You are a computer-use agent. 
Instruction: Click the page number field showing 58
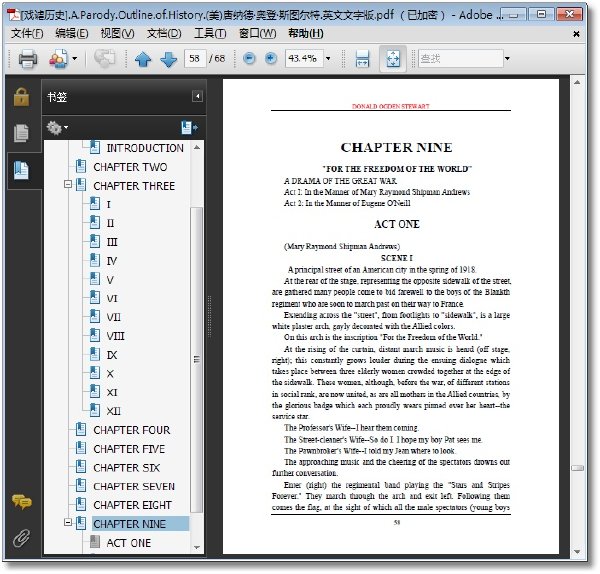pyautogui.click(x=195, y=59)
